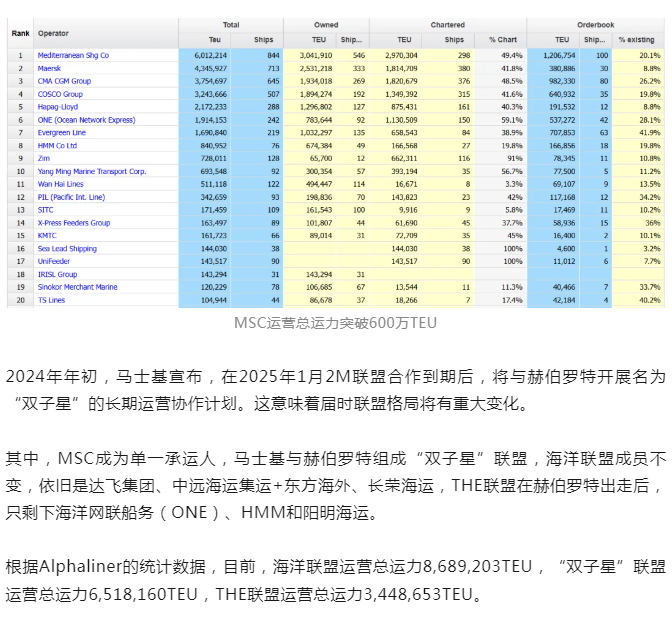Image resolution: width=672 pixels, height=621 pixels.
Task: Click the Owned group header
Action: (x=326, y=25)
